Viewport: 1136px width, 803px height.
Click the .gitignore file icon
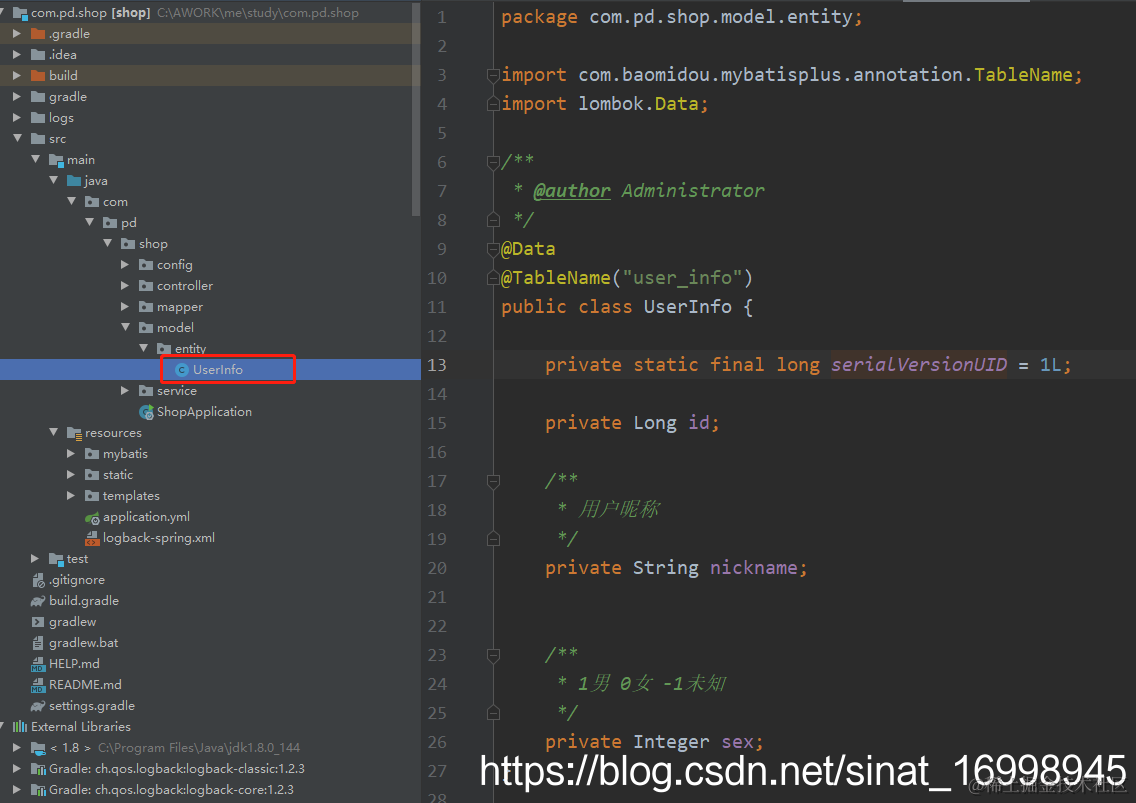[38, 581]
